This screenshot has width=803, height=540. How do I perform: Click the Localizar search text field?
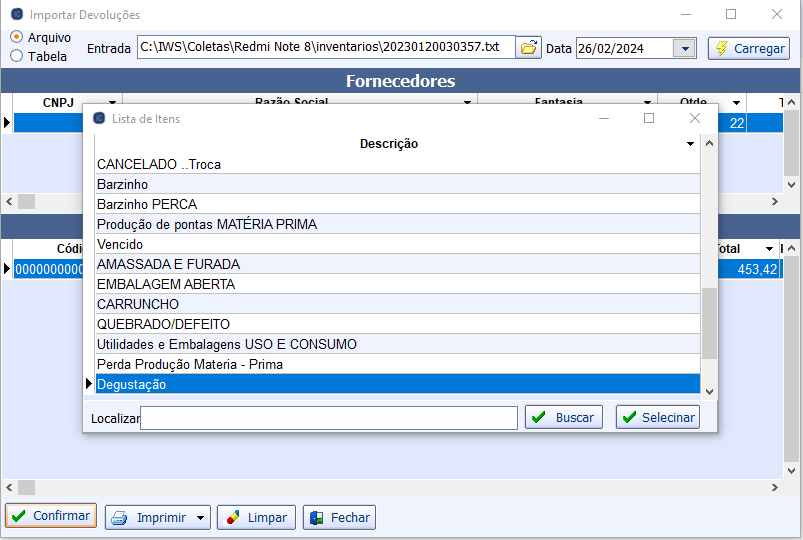328,417
